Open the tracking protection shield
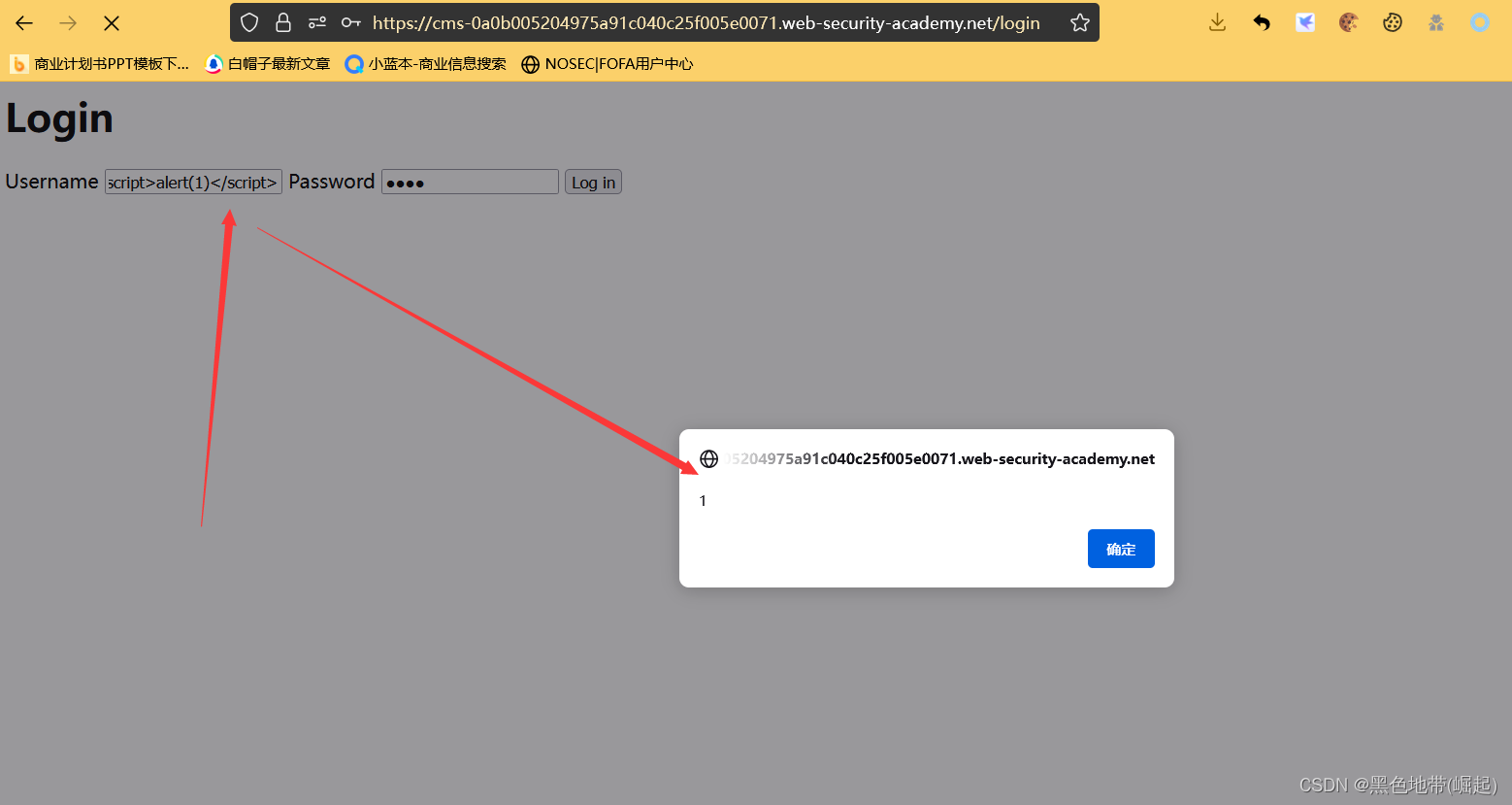Viewport: 1512px width, 805px height. (249, 22)
